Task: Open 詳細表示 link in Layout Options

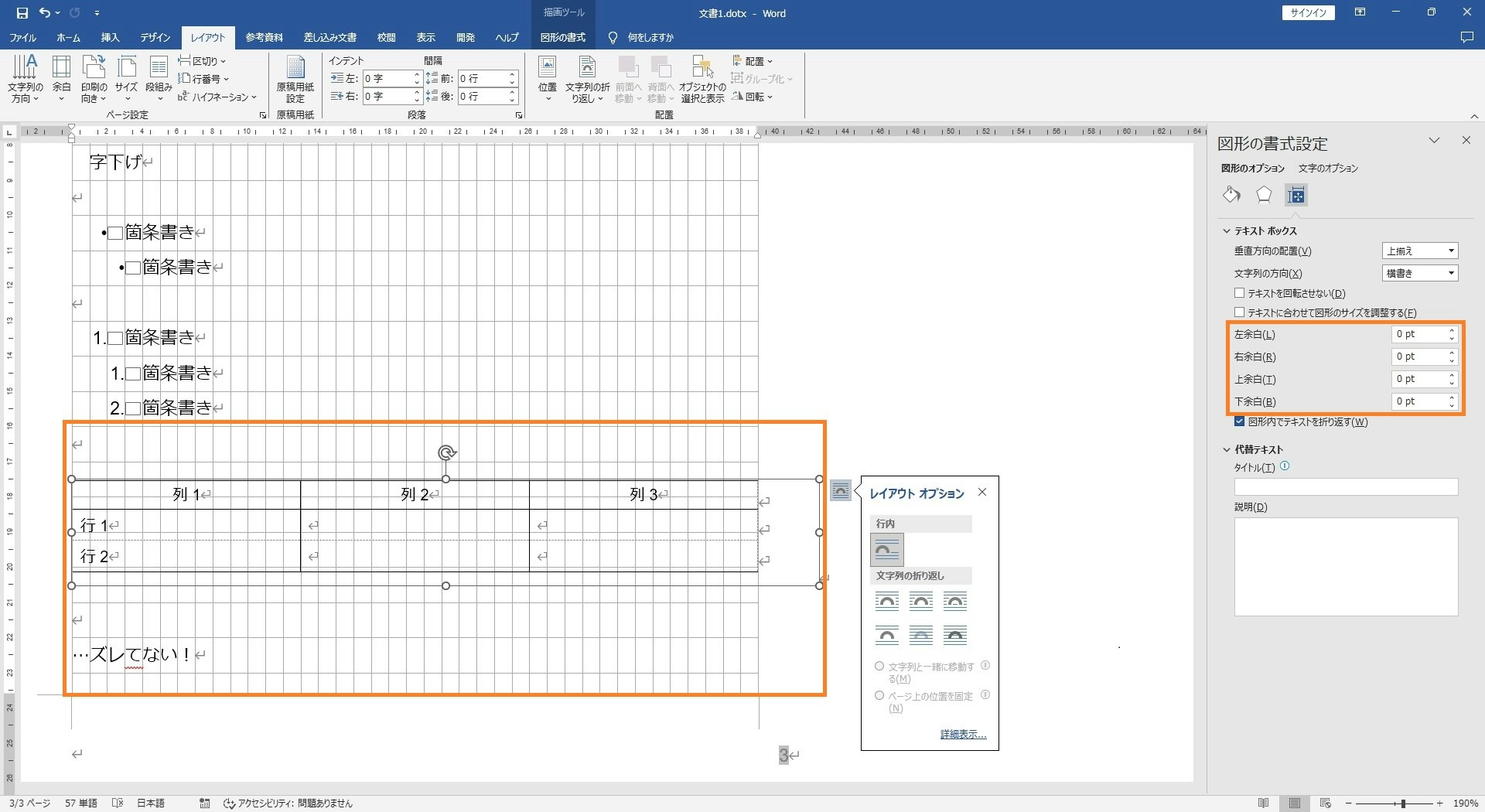Action: click(x=963, y=735)
